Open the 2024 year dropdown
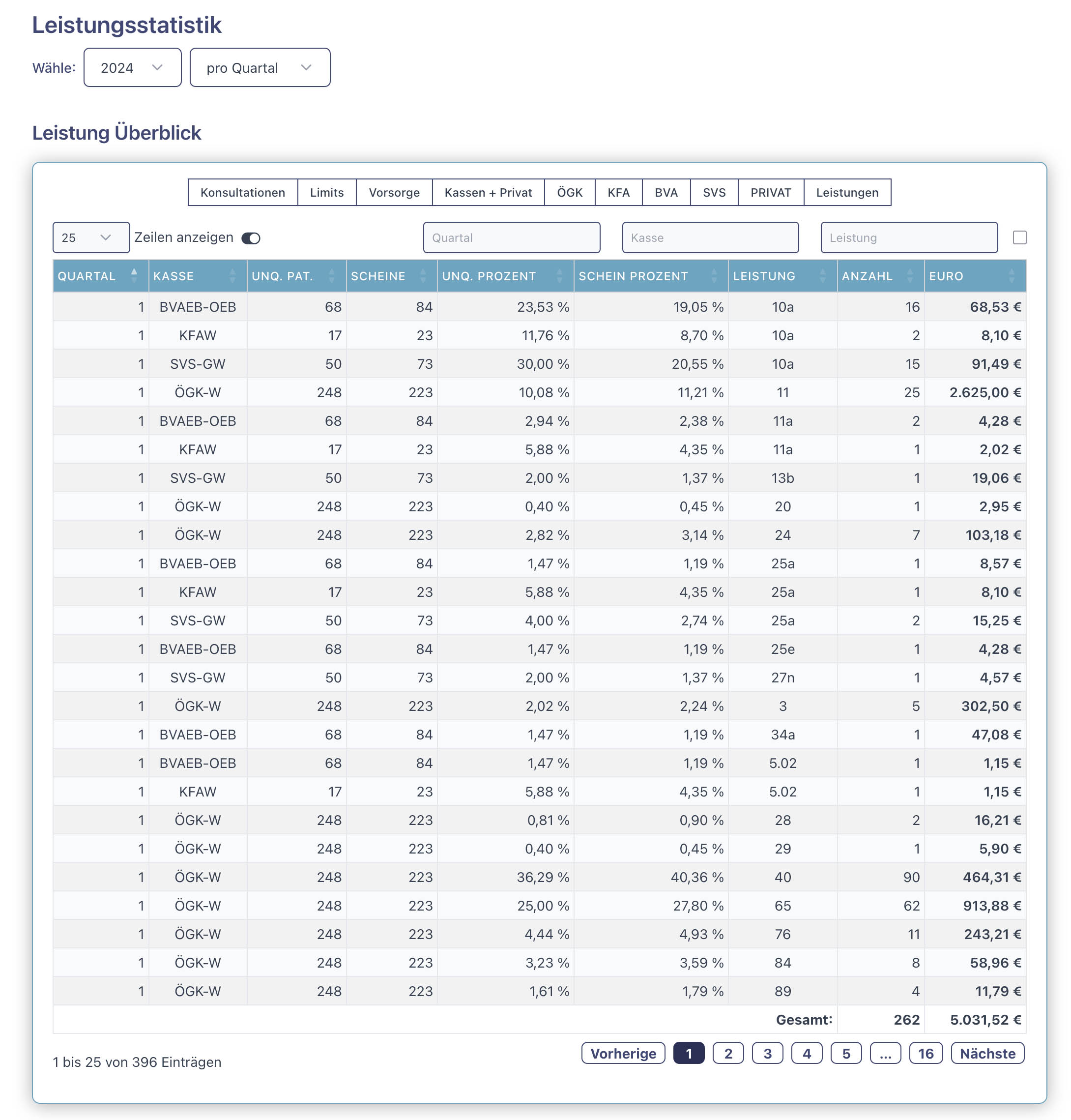This screenshot has width=1071, height=1120. [x=132, y=68]
